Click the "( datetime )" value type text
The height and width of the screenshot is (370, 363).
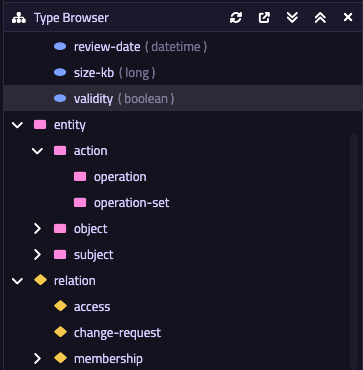pos(176,47)
